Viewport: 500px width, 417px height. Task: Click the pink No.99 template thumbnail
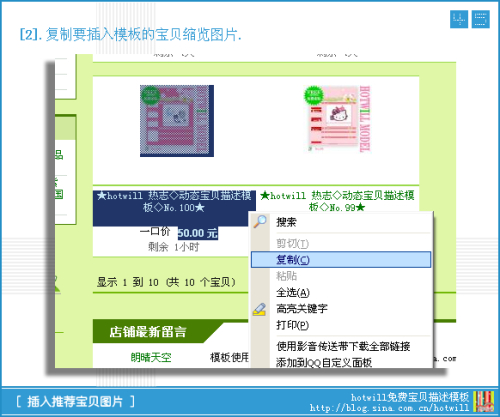(x=337, y=119)
